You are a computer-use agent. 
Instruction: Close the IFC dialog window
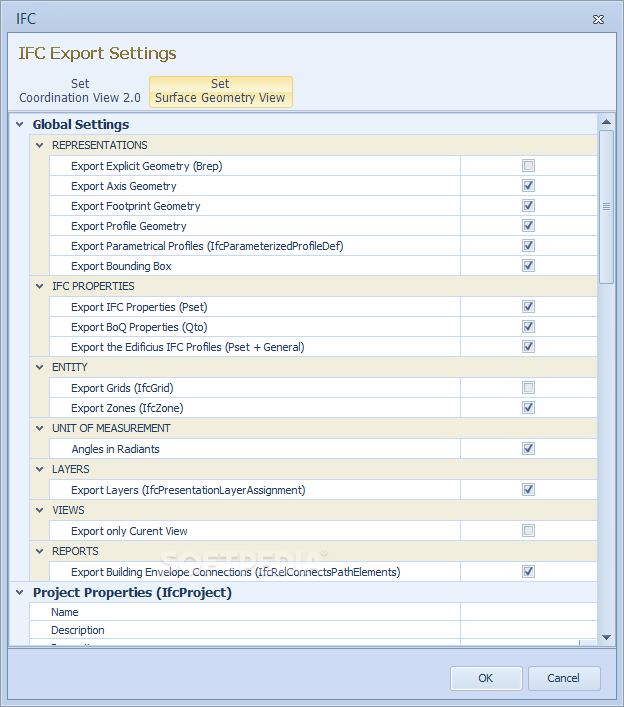click(598, 19)
